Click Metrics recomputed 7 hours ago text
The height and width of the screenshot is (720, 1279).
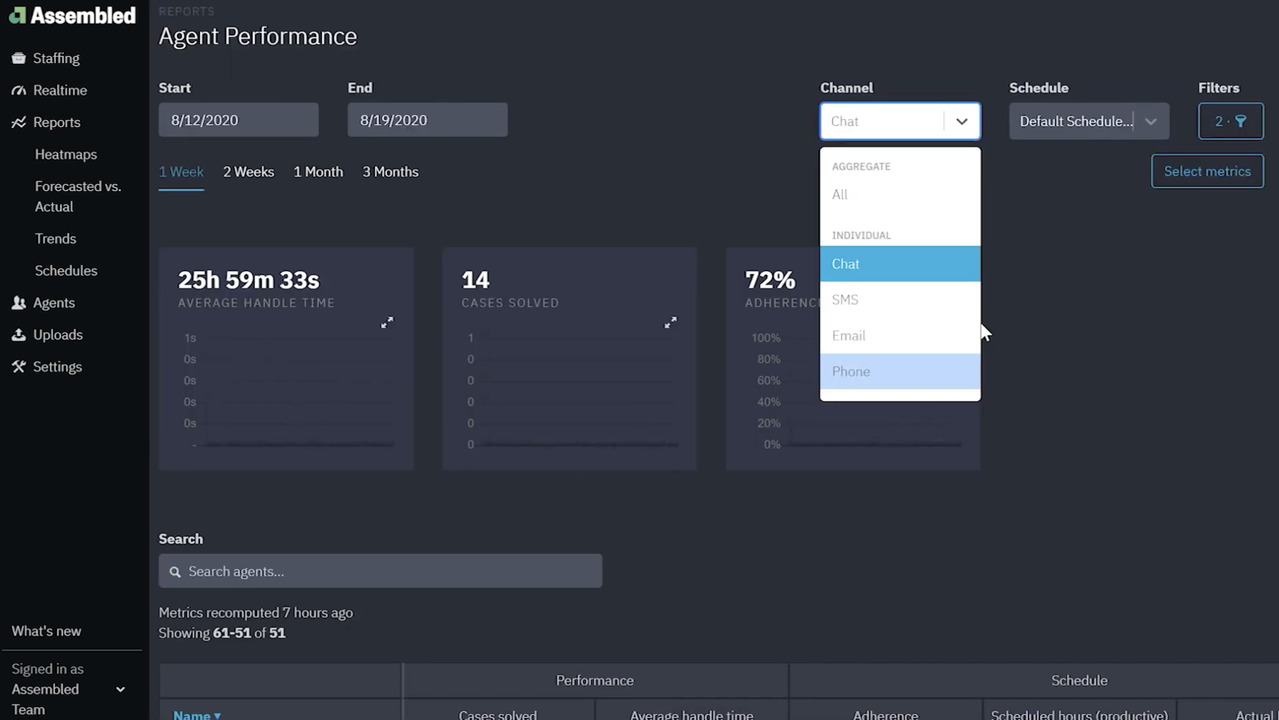[x=256, y=612]
